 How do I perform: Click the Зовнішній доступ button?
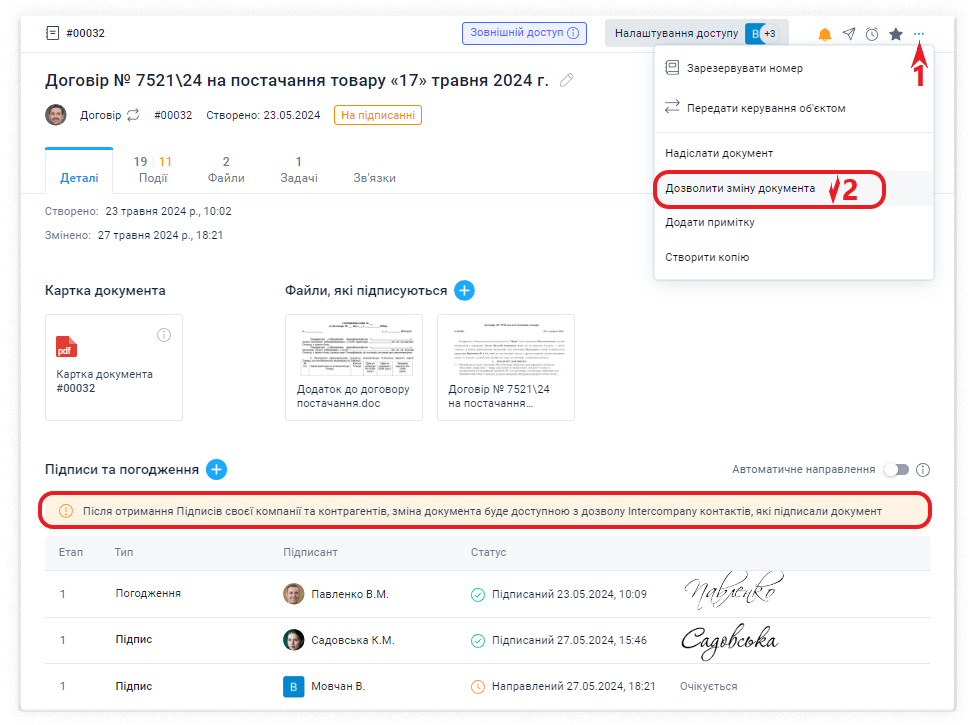coord(524,33)
